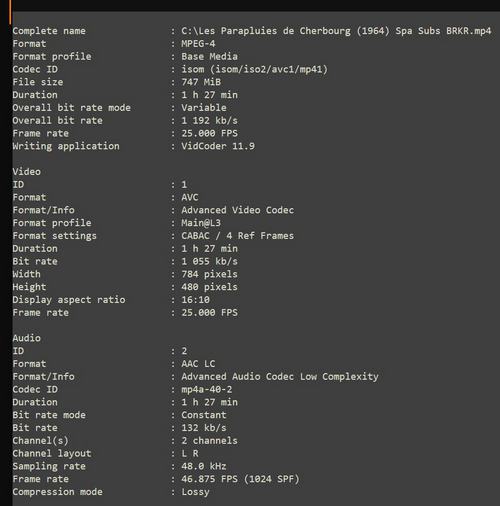Screen dimensions: 500x506
Task: Select the video Bit rate 1 055 kb/s
Action: [x=209, y=261]
